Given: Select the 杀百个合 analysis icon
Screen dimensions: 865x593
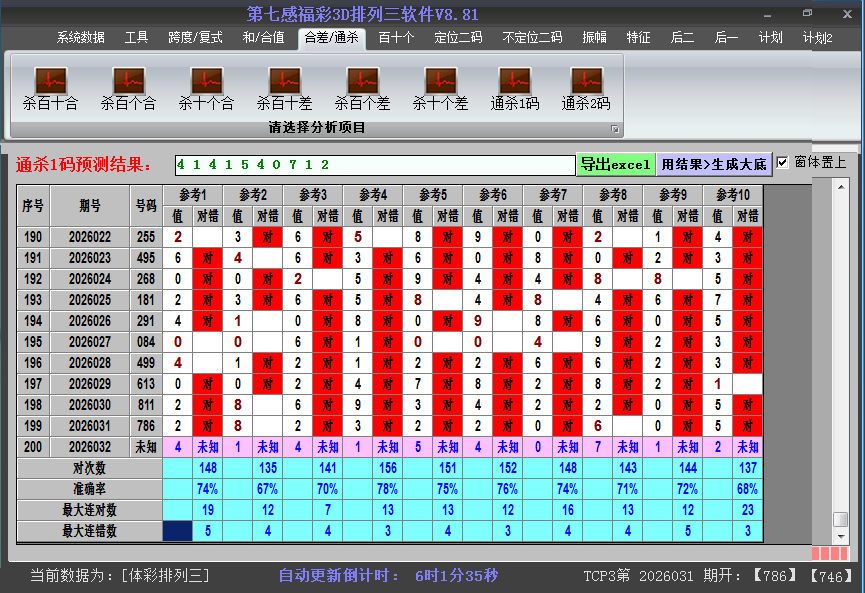Looking at the screenshot, I should [x=128, y=81].
